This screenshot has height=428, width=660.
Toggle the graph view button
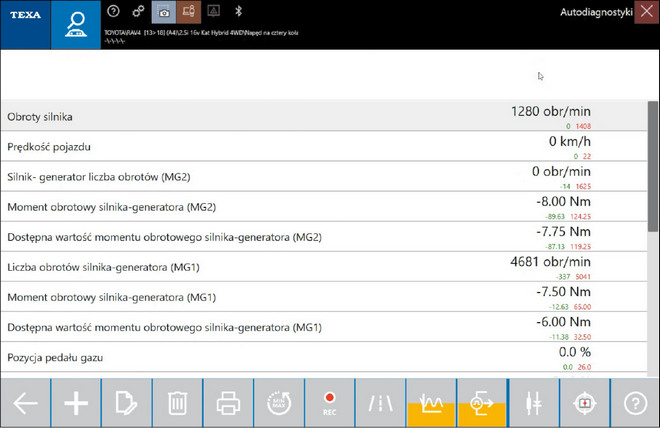(x=431, y=403)
